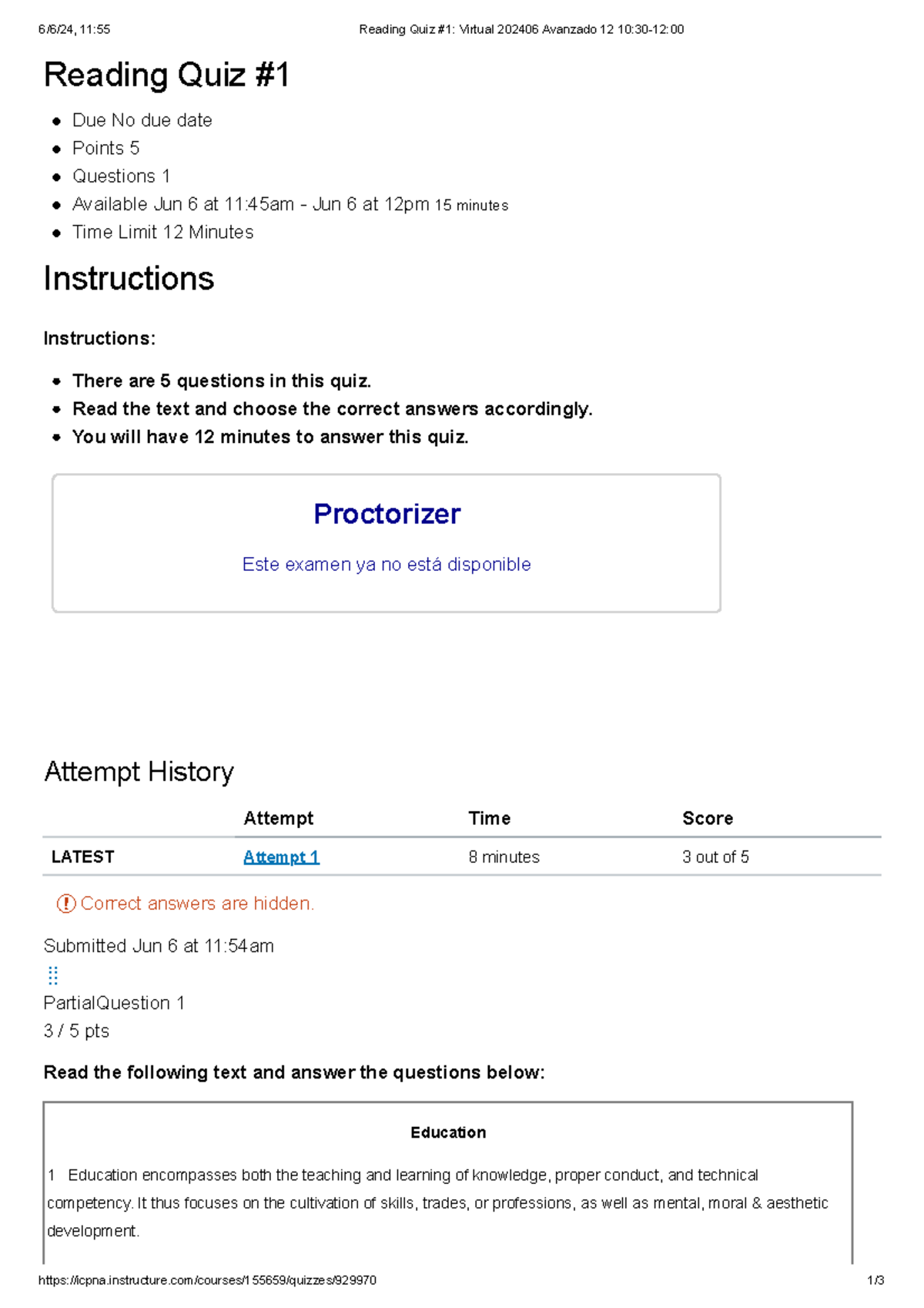The image size is (924, 1308).
Task: Click the warning icon beside hidden answers
Action: point(66,903)
